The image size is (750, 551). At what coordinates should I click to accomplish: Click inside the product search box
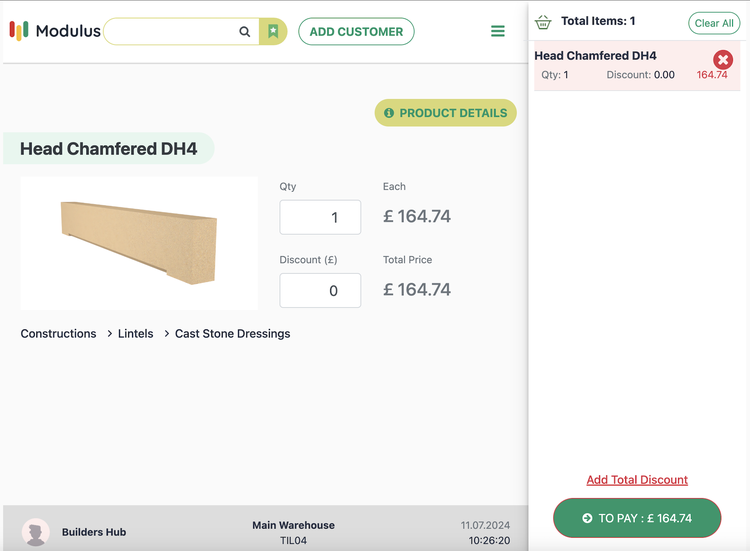(172, 32)
